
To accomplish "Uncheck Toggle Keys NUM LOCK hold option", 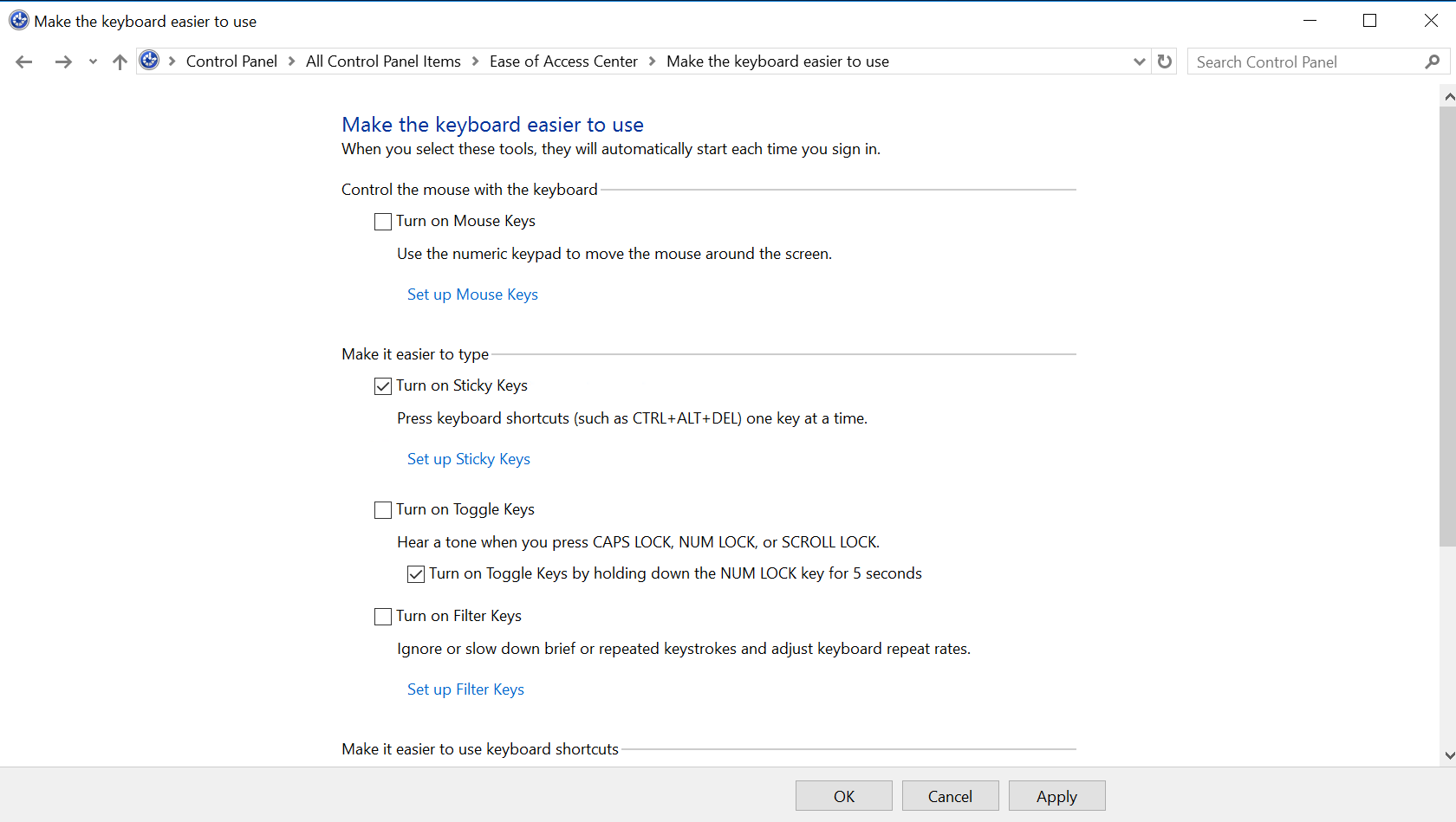I will [x=416, y=574].
